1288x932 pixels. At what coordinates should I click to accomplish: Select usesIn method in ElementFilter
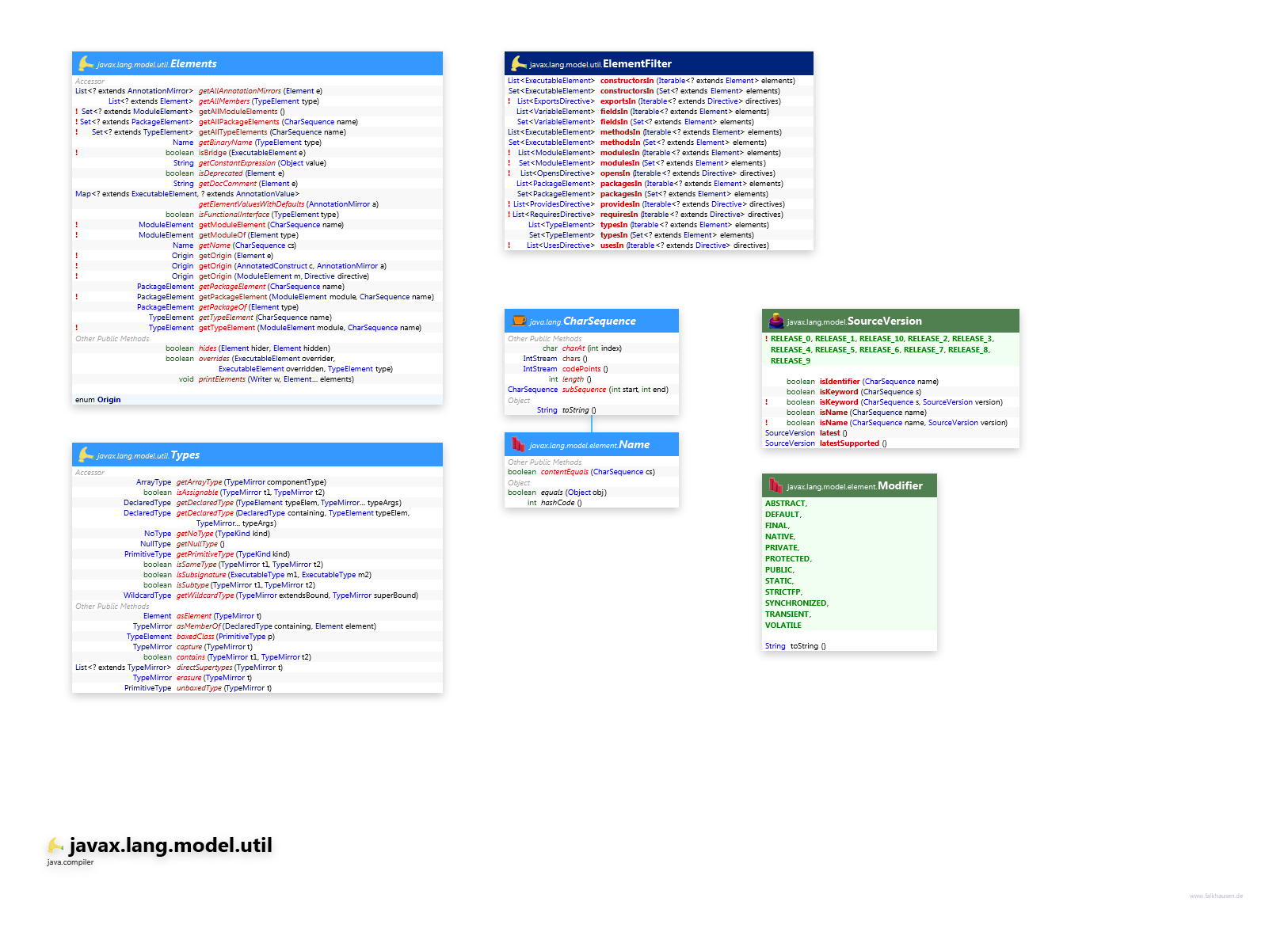612,245
